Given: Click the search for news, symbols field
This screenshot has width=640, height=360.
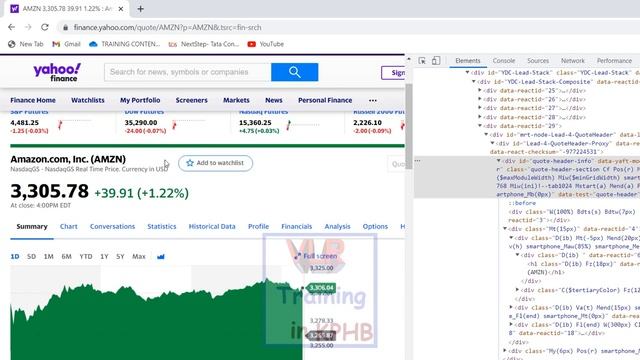Looking at the screenshot, I should tap(188, 72).
